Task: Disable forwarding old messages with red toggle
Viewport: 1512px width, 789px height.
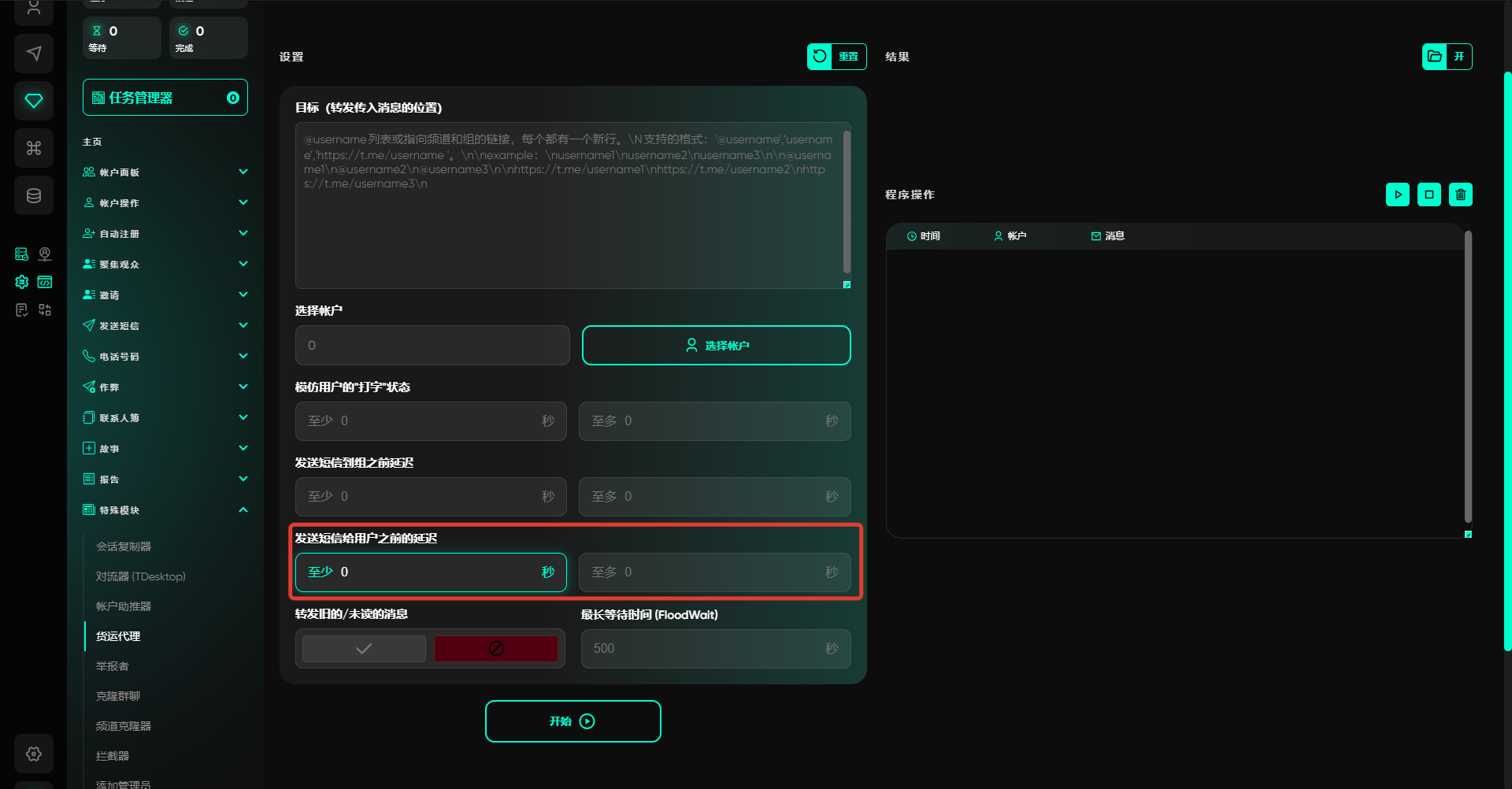Action: (x=496, y=649)
